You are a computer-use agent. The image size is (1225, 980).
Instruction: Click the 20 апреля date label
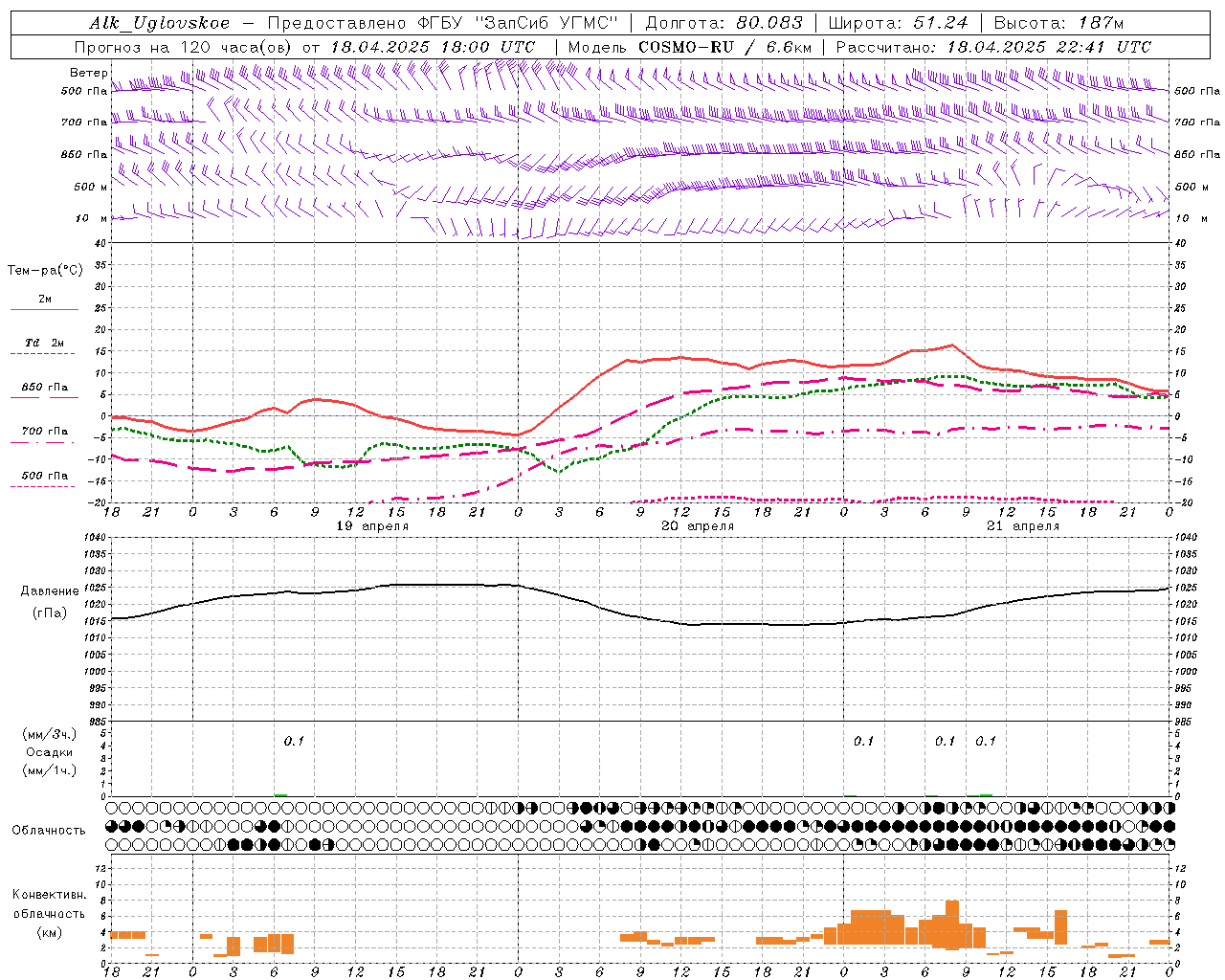pos(698,526)
